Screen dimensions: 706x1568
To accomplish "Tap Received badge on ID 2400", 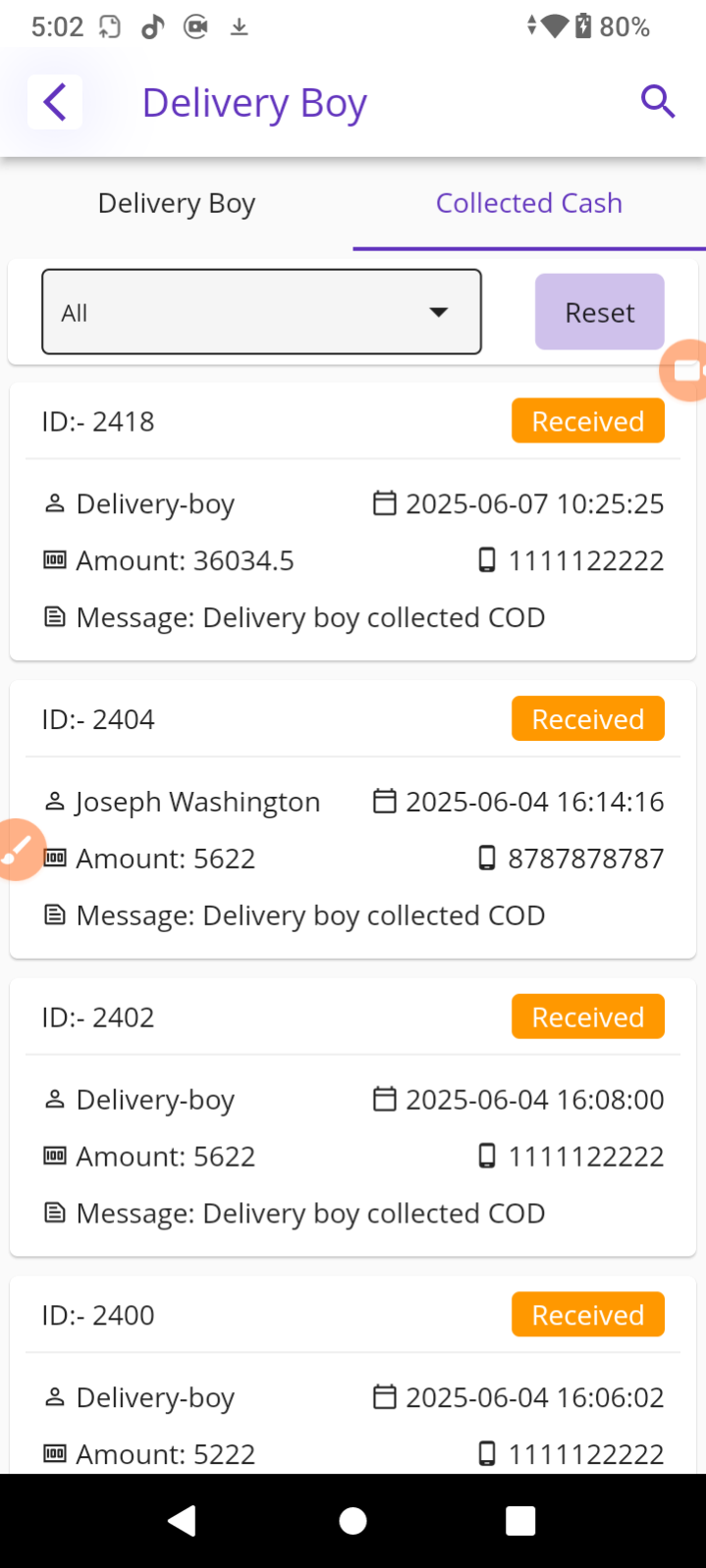I will [587, 1315].
